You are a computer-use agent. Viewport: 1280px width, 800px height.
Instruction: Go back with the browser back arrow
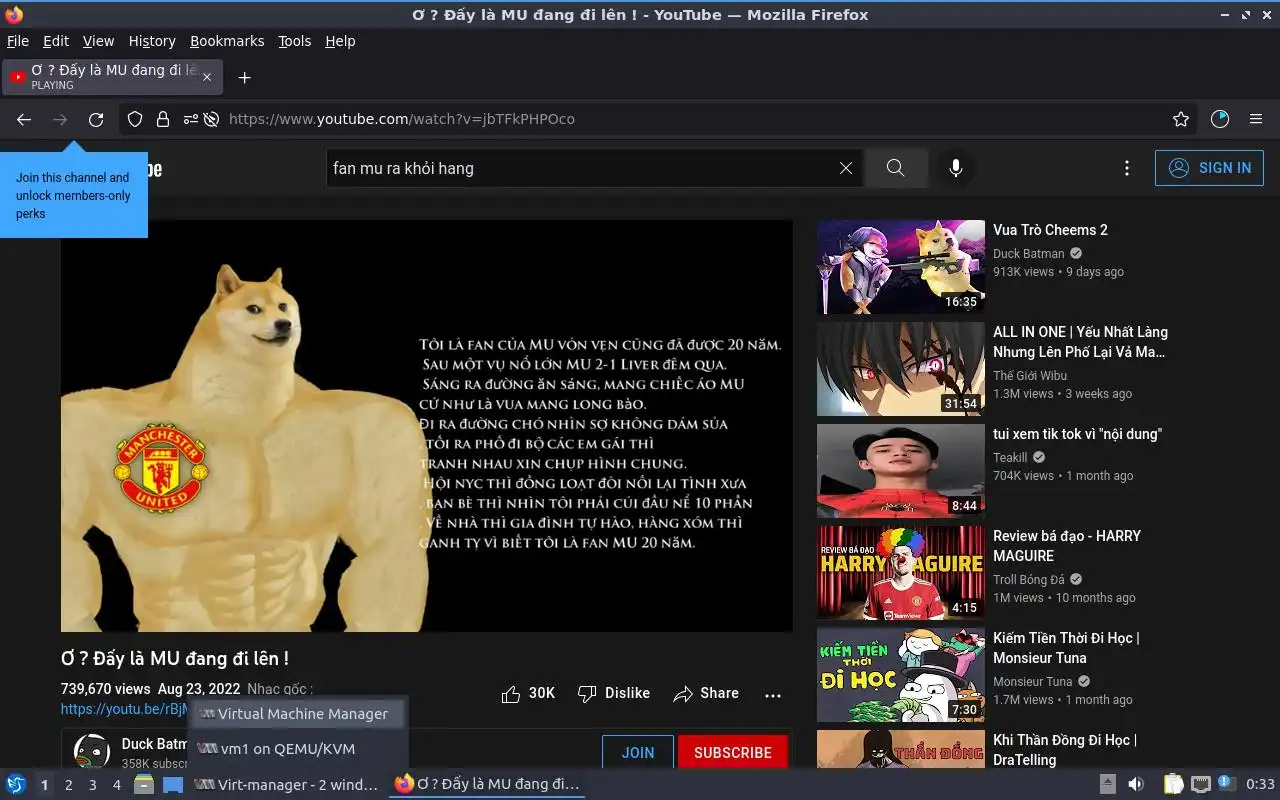click(24, 119)
